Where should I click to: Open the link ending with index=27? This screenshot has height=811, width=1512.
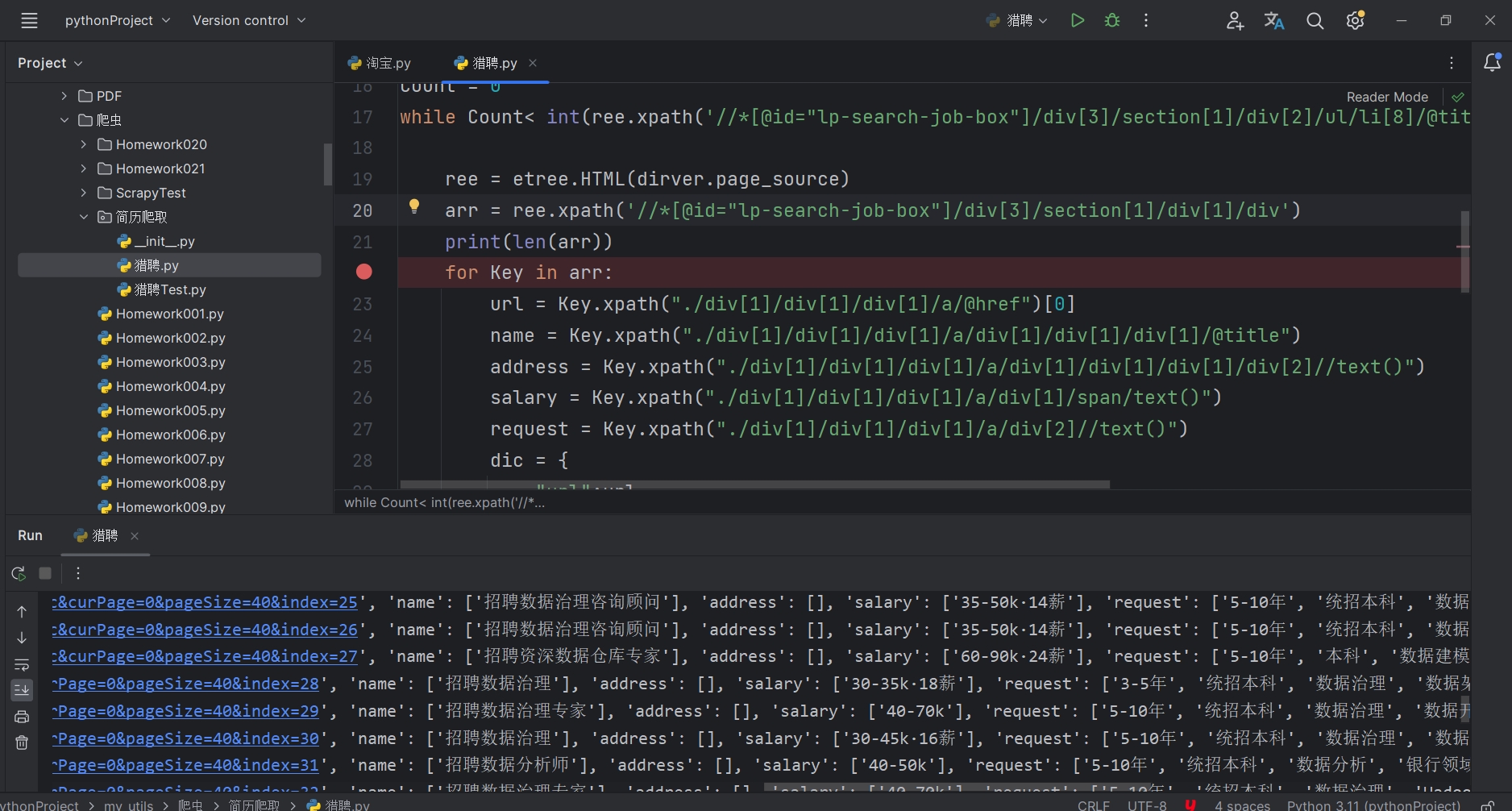click(x=205, y=656)
